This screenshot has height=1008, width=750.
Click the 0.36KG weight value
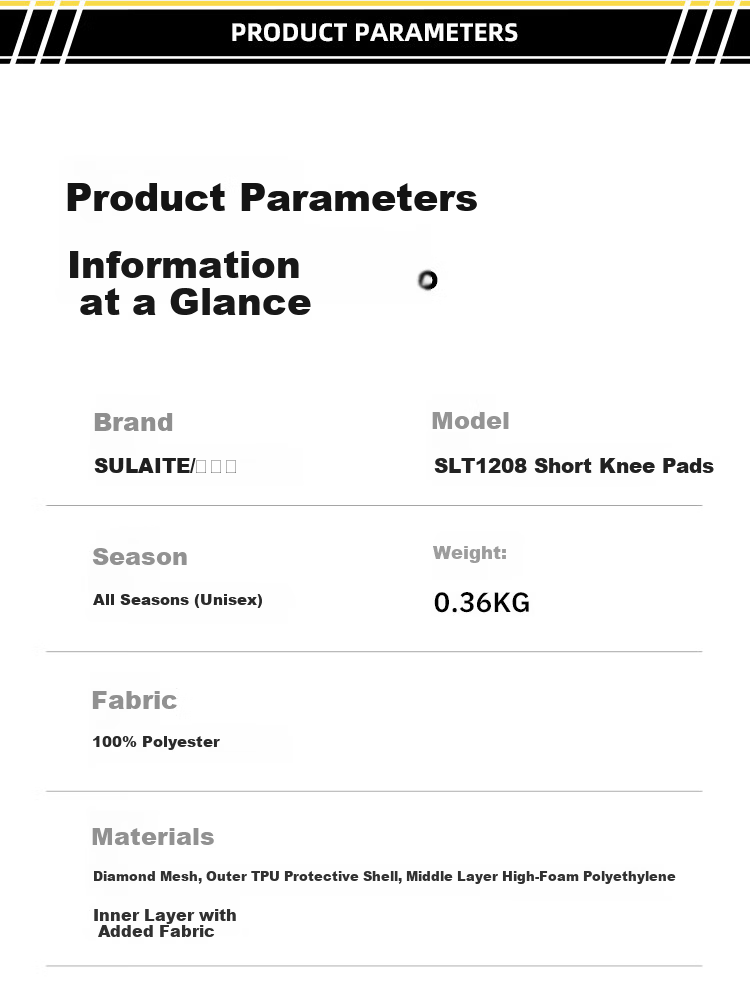(x=482, y=603)
